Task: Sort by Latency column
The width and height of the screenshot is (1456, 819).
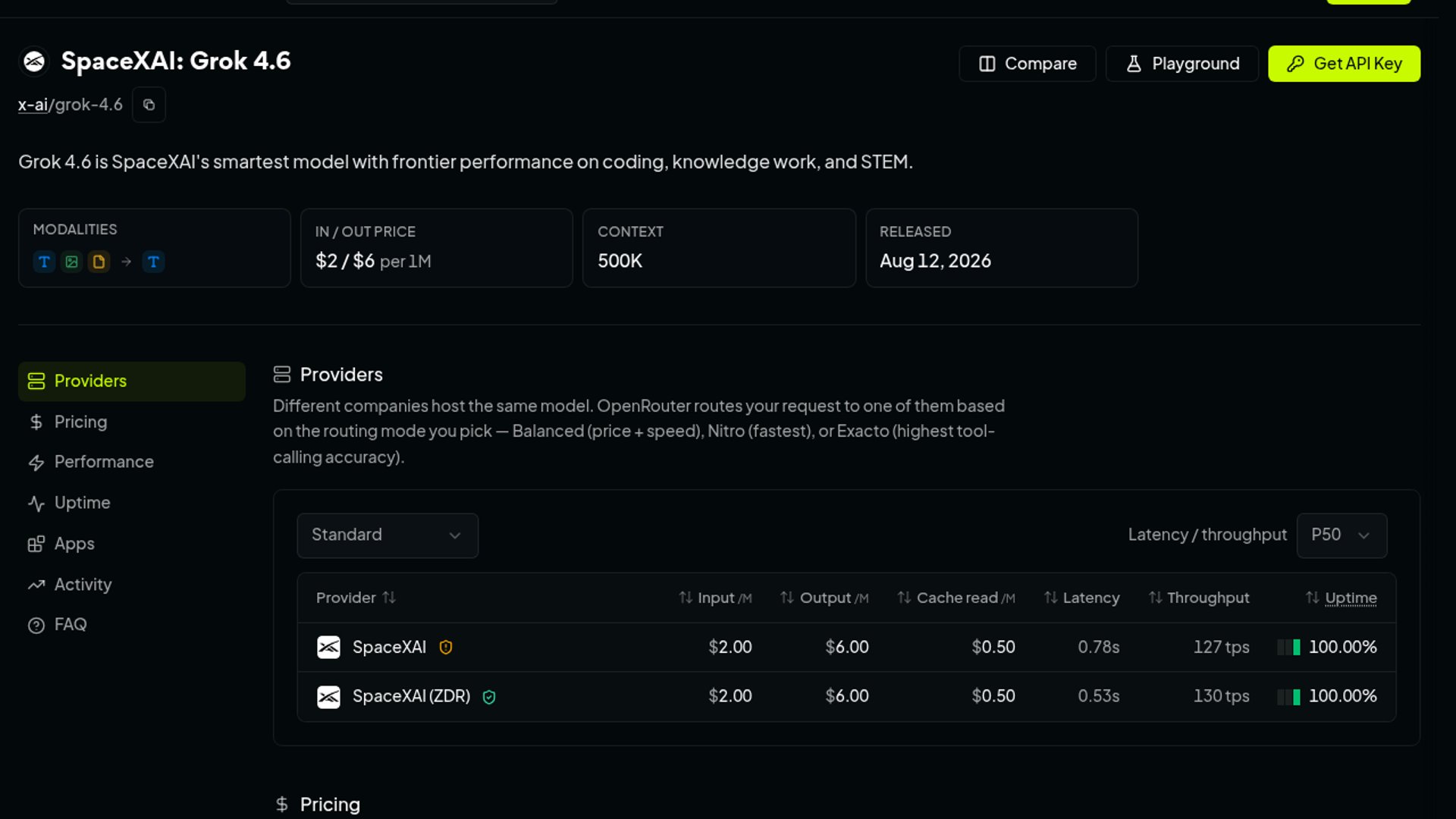Action: pos(1081,598)
